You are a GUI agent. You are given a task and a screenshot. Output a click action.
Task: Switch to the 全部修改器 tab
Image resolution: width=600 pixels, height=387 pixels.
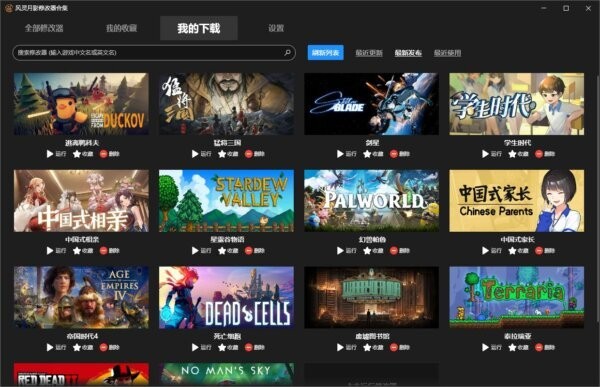[44, 28]
